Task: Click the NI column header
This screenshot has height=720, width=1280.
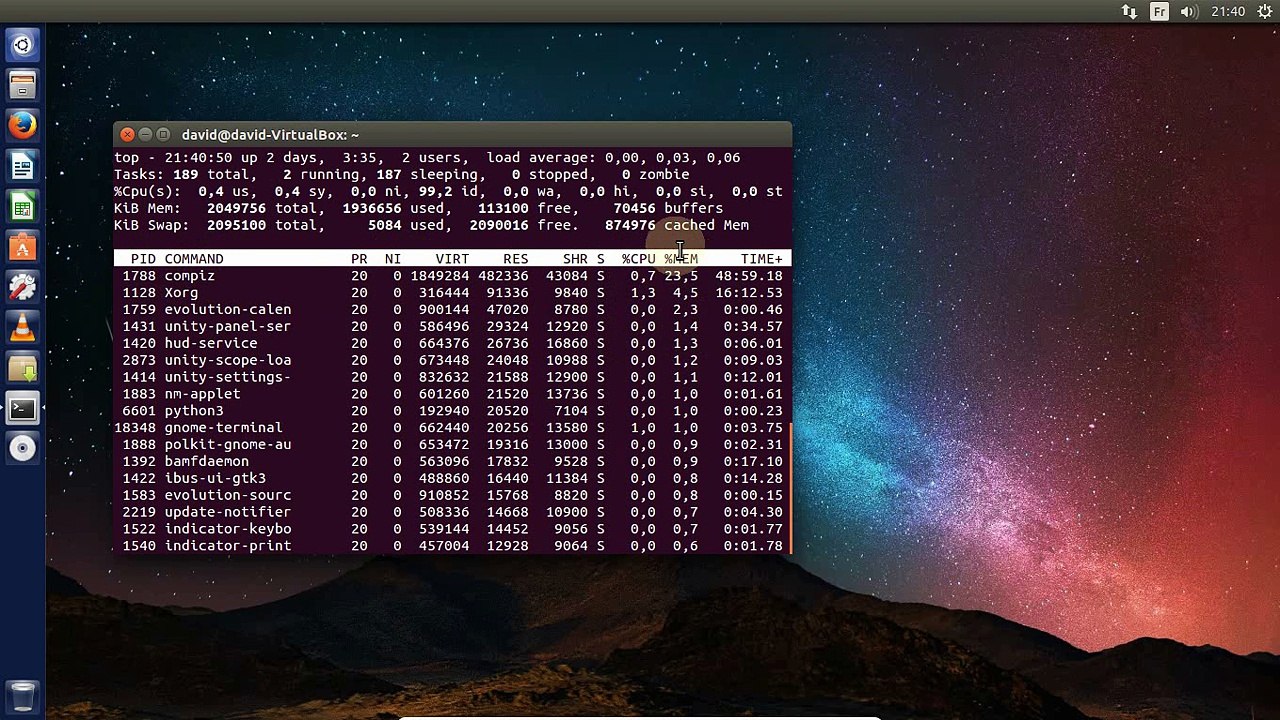Action: pyautogui.click(x=393, y=259)
